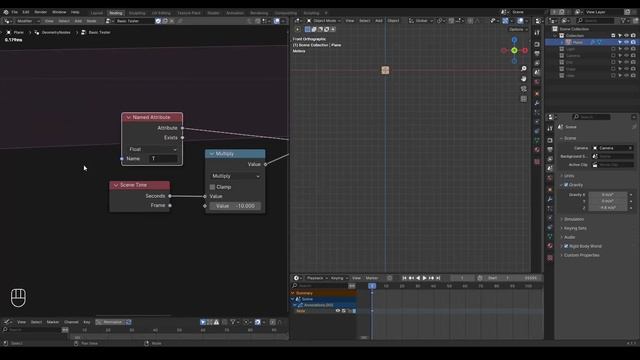The image size is (640, 360).
Task: Open the Object Mode dropdown in viewport
Action: (x=324, y=21)
